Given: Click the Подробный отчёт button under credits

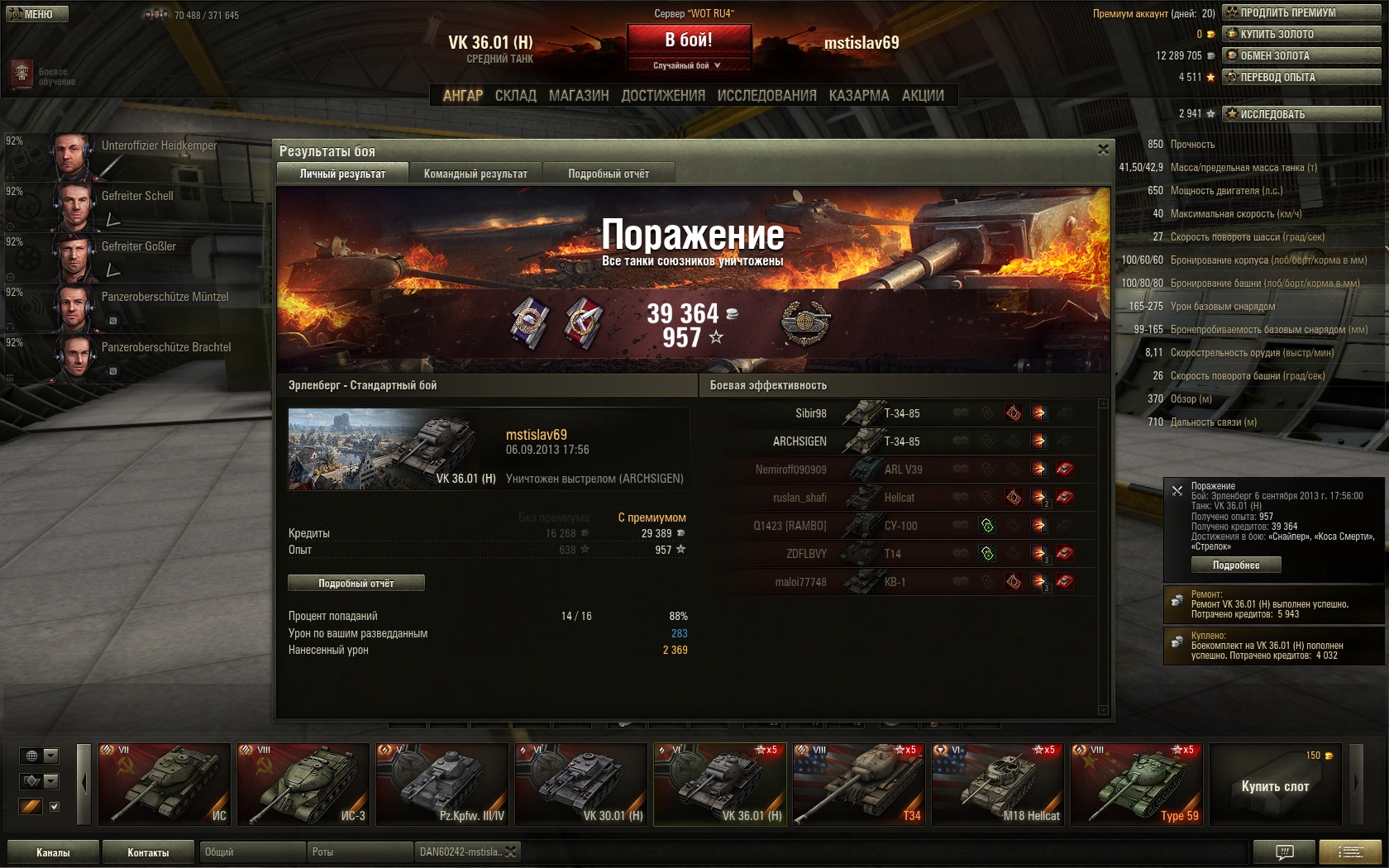Looking at the screenshot, I should click(356, 583).
